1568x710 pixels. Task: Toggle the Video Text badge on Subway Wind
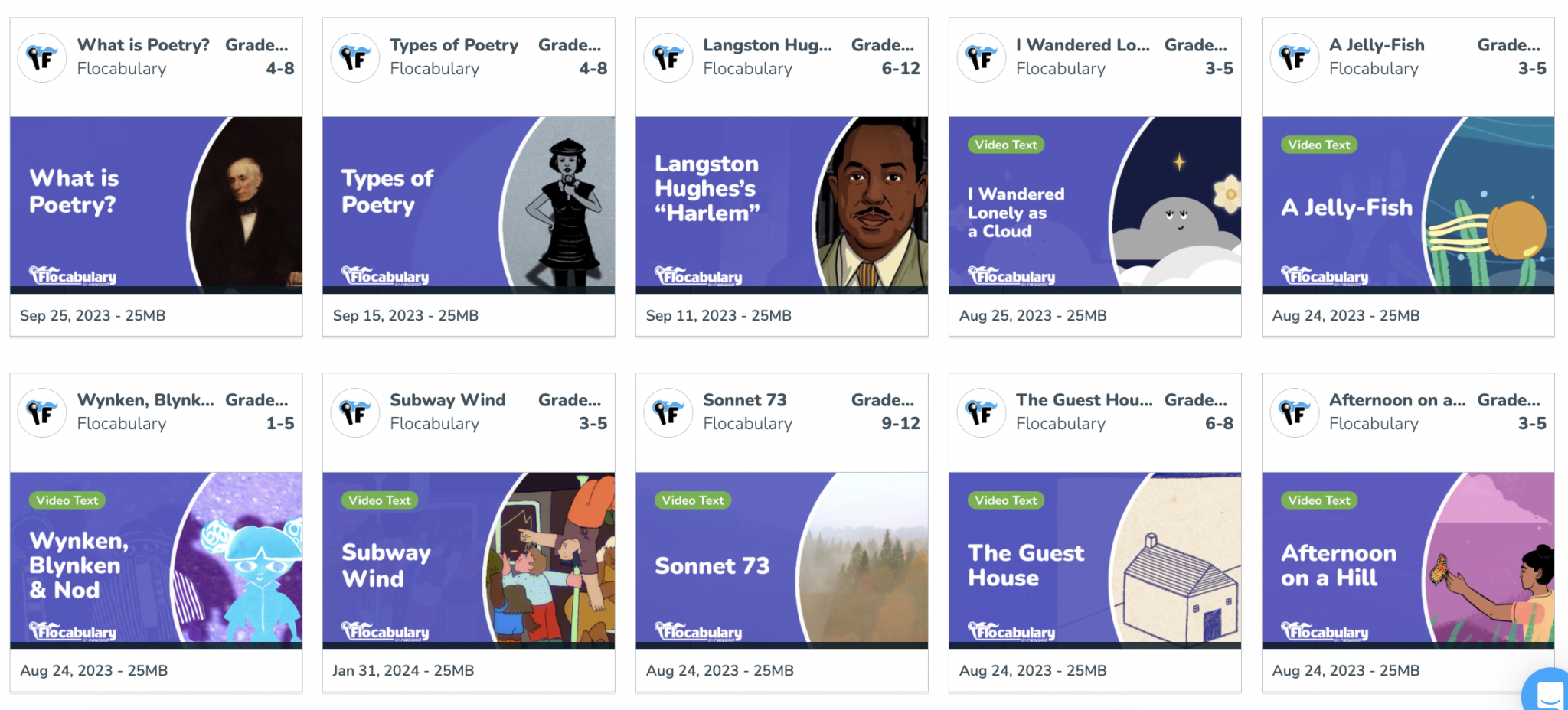click(380, 500)
